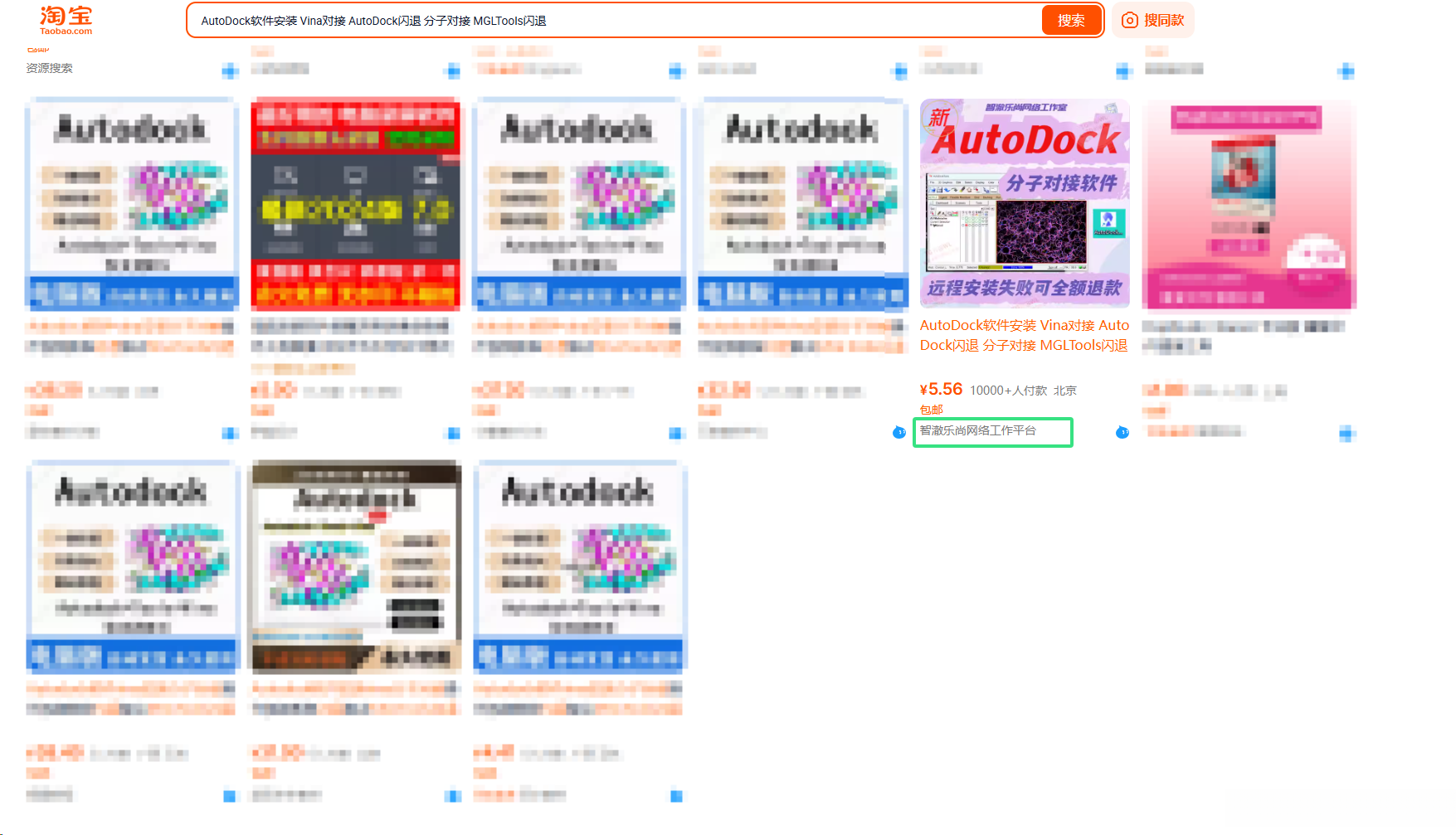Click the orange 搜索 button

tap(1071, 20)
